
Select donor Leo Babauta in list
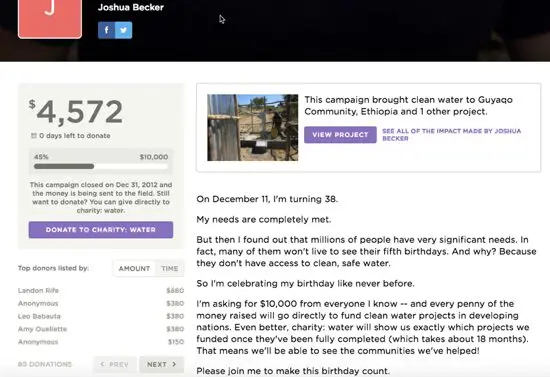point(39,316)
